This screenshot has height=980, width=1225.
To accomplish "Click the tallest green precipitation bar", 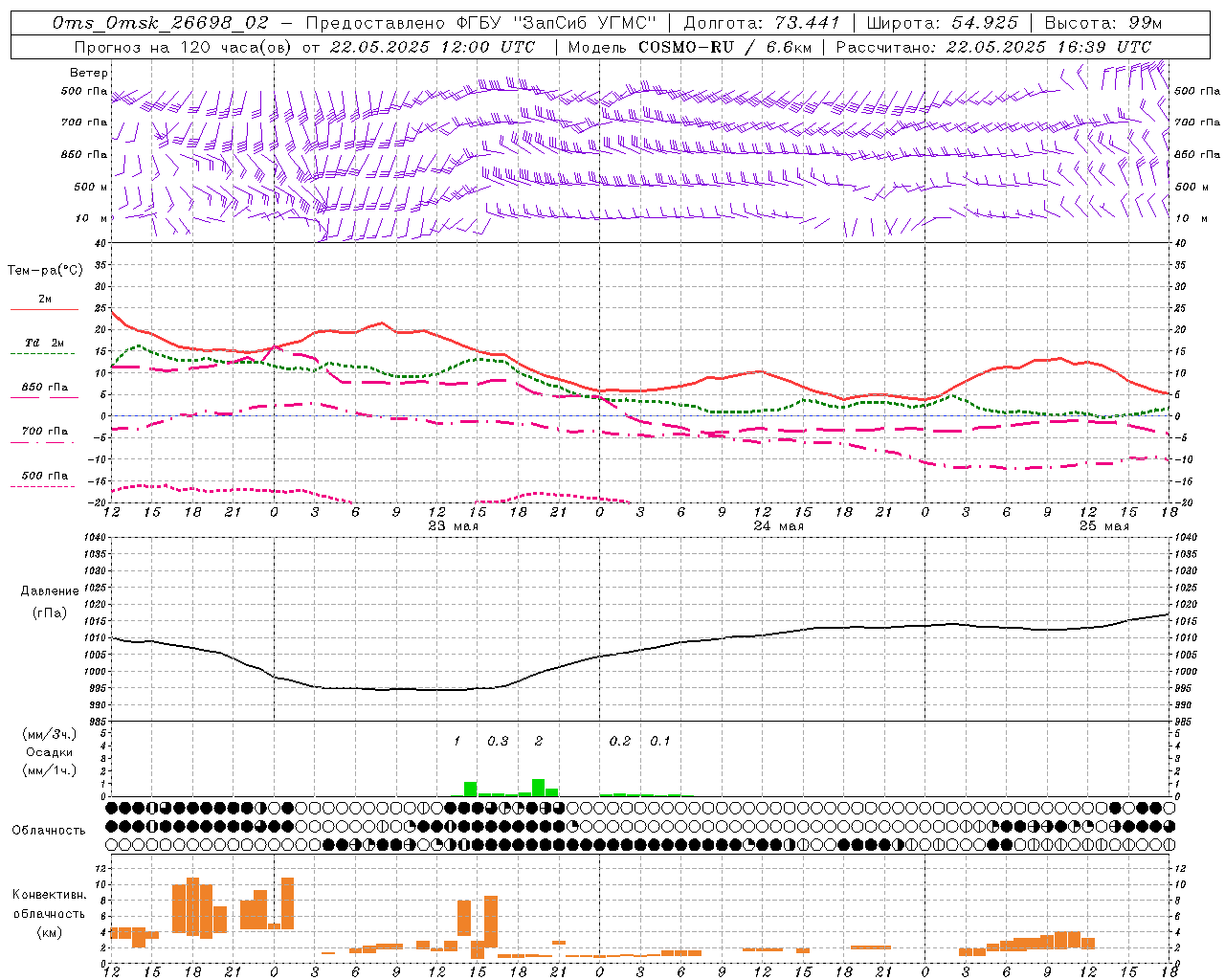I will click(x=538, y=788).
